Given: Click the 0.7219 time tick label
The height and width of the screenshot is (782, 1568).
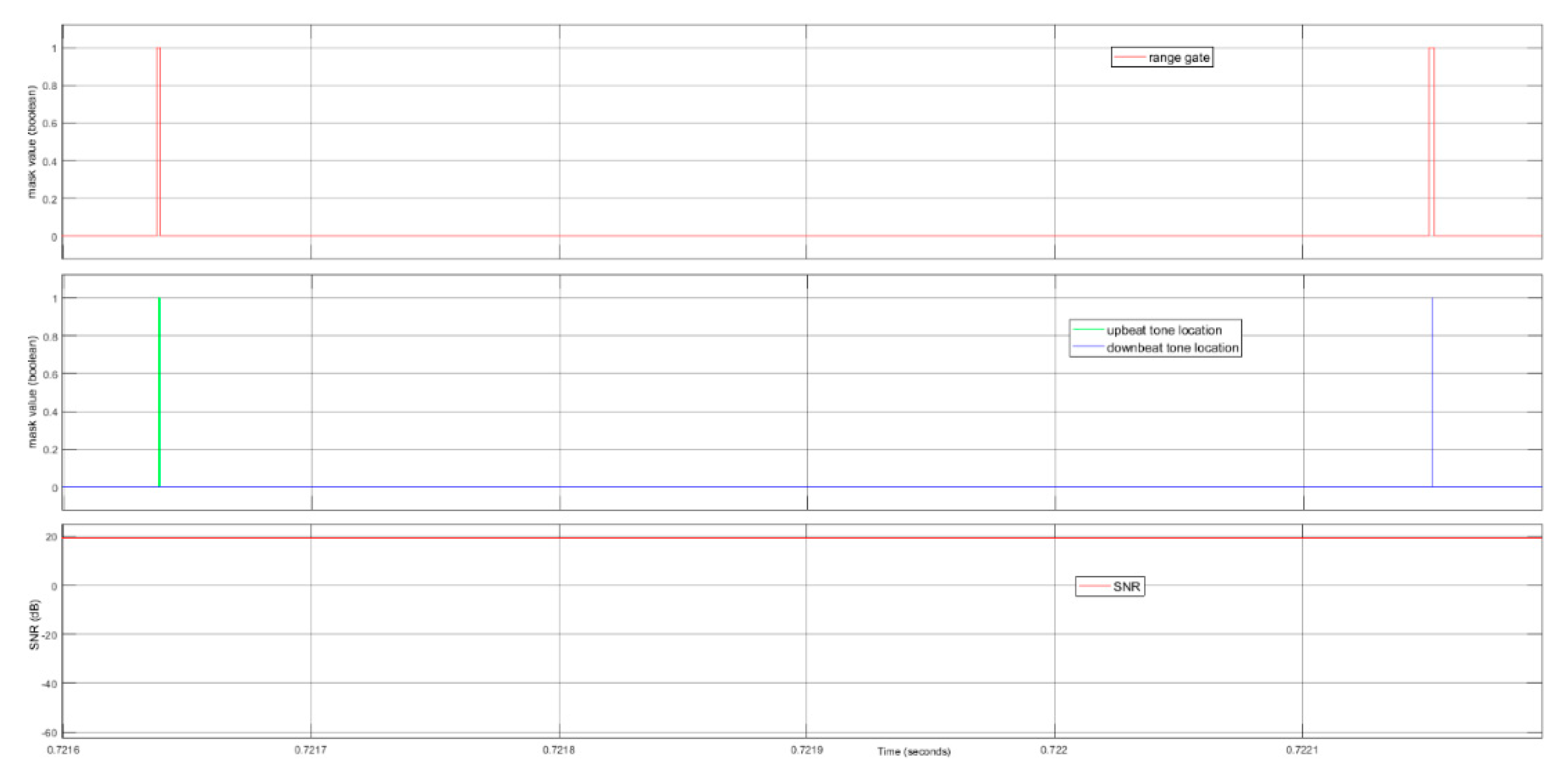Looking at the screenshot, I should [x=806, y=750].
